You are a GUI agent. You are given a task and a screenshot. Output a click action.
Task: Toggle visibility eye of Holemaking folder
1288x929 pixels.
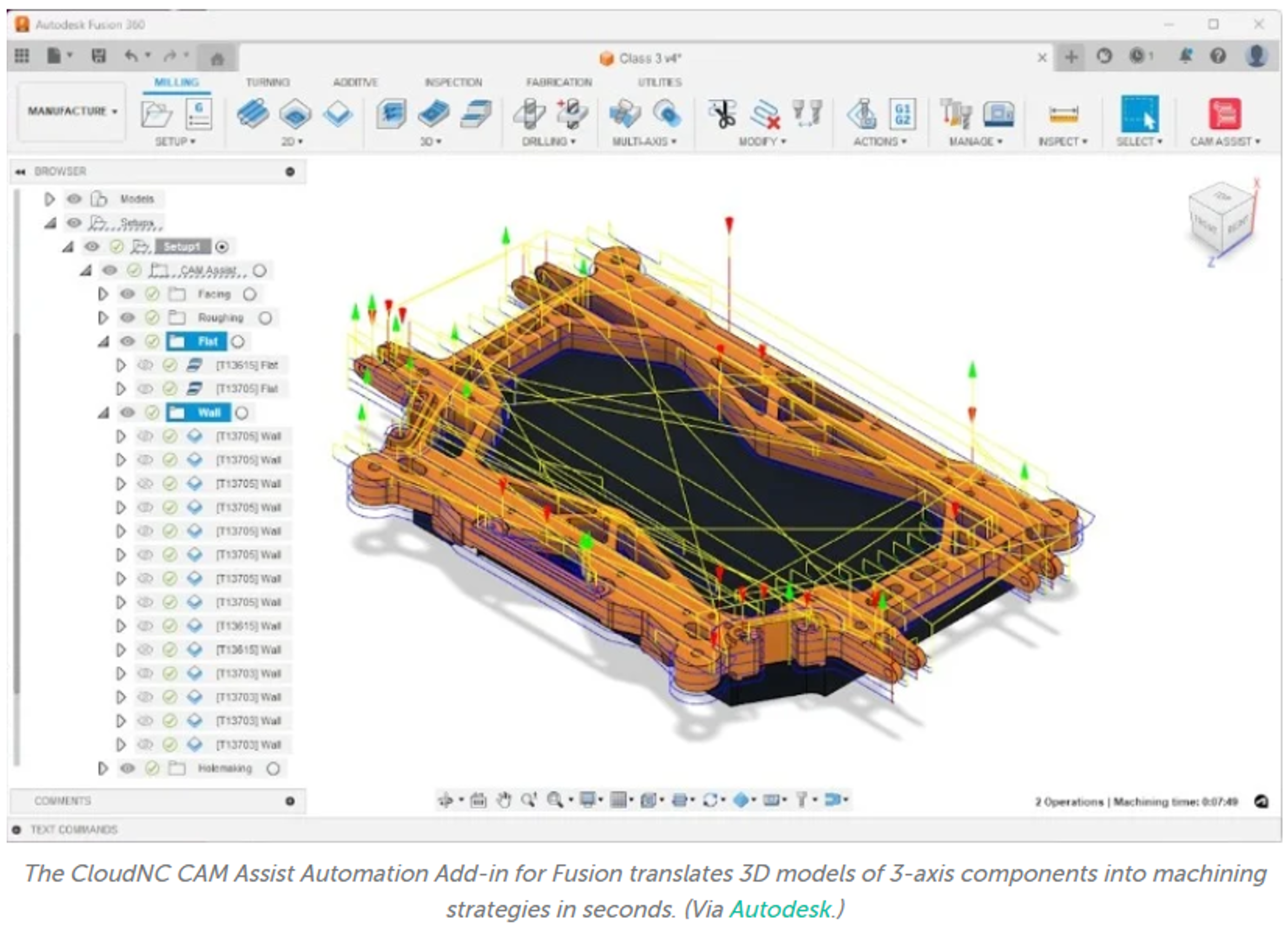[127, 768]
